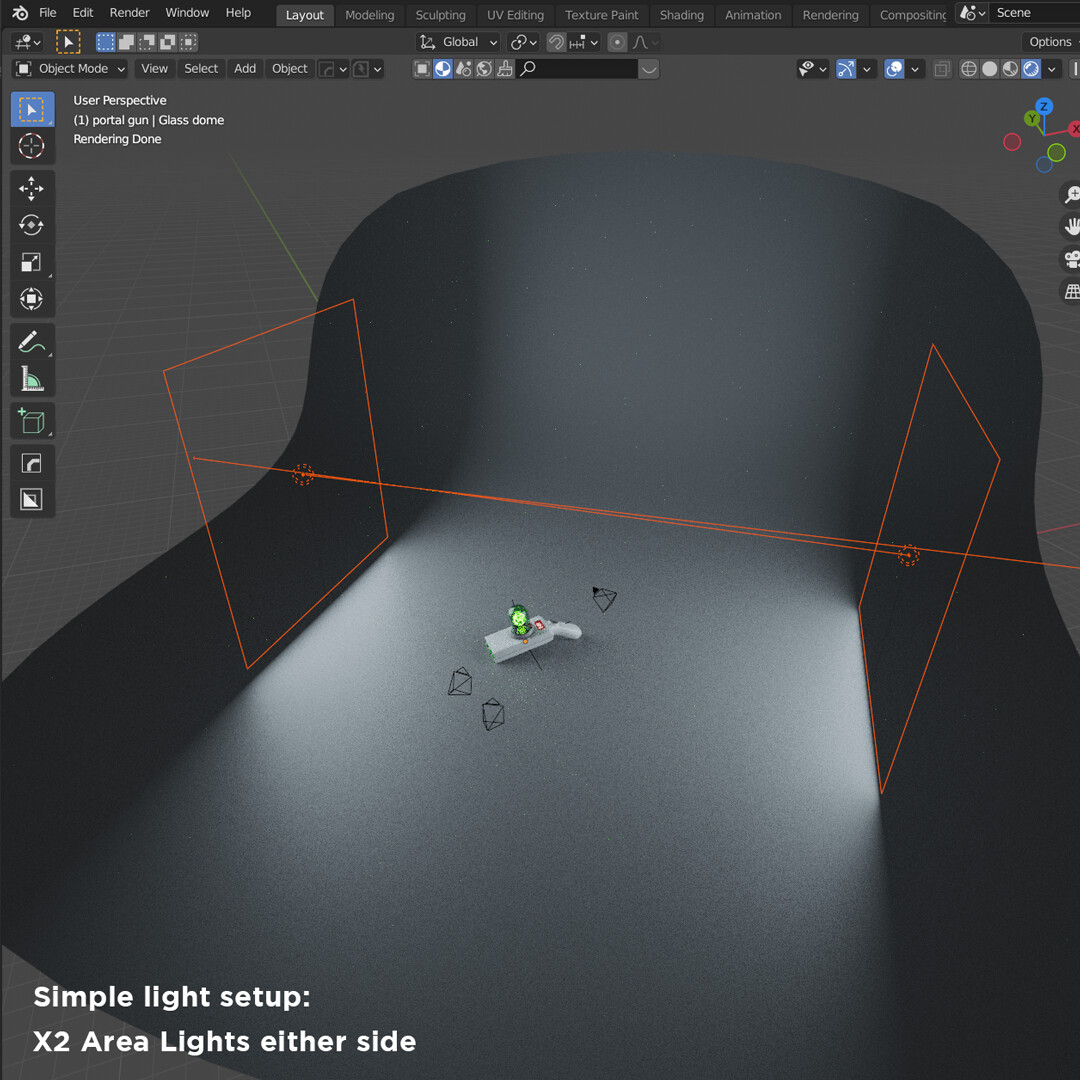
Task: Toggle snapping magnet on
Action: tap(555, 43)
